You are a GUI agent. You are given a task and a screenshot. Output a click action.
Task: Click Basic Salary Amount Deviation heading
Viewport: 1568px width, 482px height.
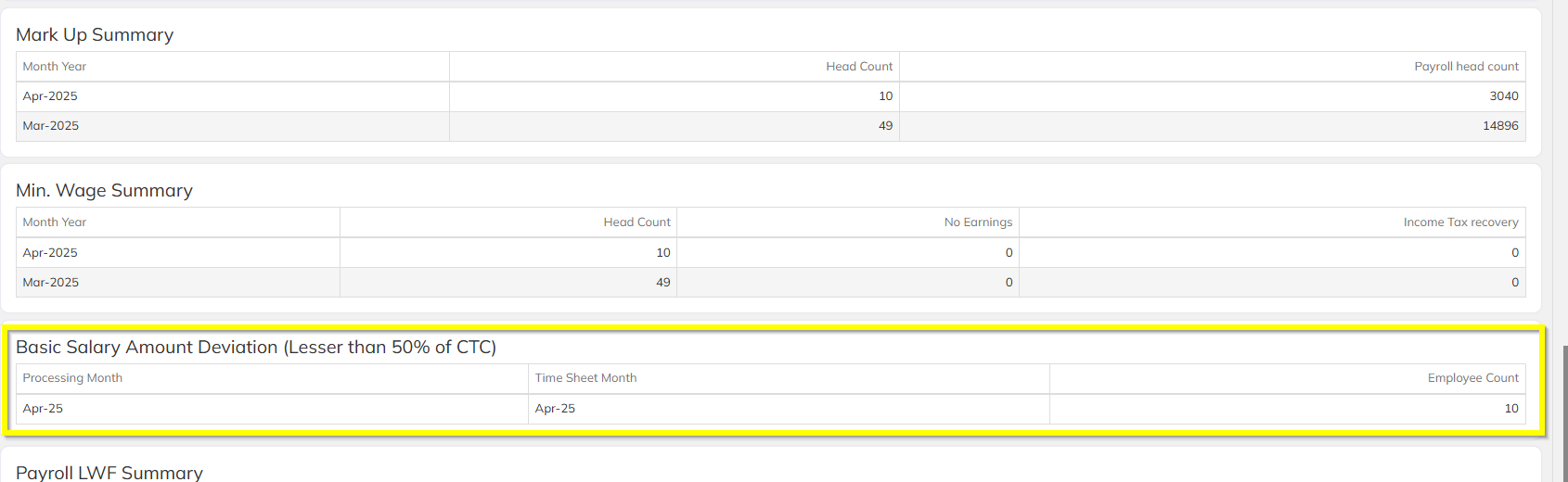click(x=256, y=348)
